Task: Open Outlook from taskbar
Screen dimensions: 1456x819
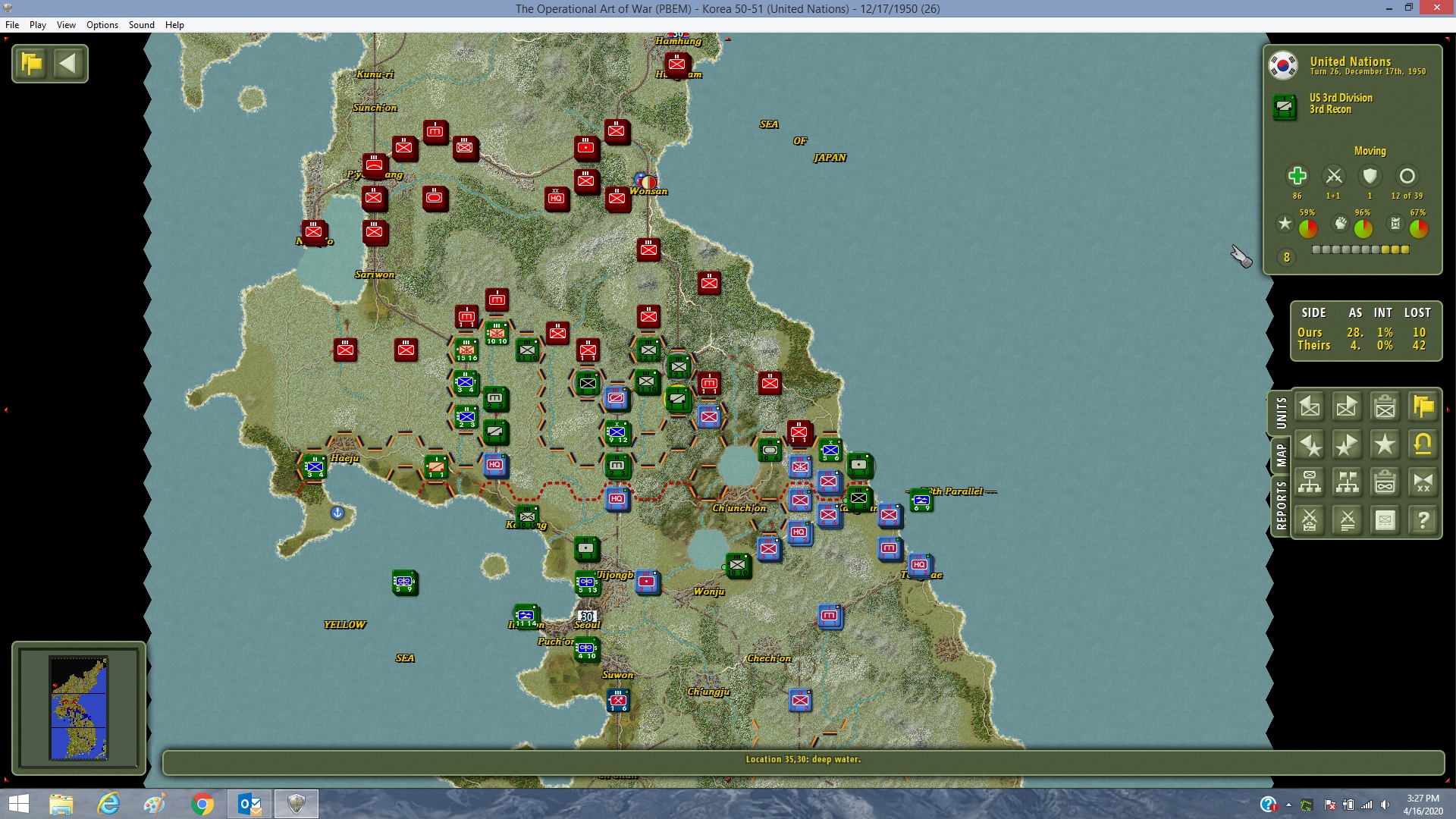Action: [x=249, y=804]
